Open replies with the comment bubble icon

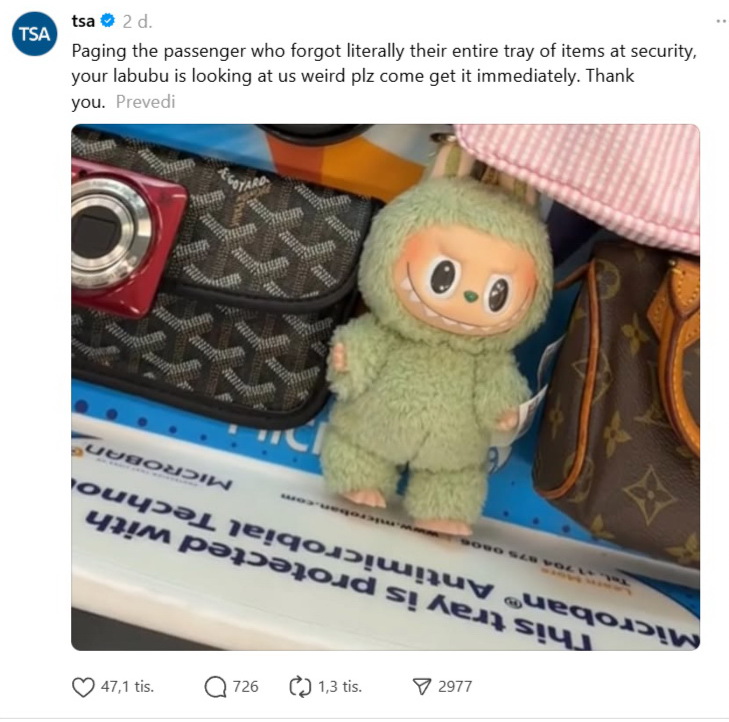(215, 687)
